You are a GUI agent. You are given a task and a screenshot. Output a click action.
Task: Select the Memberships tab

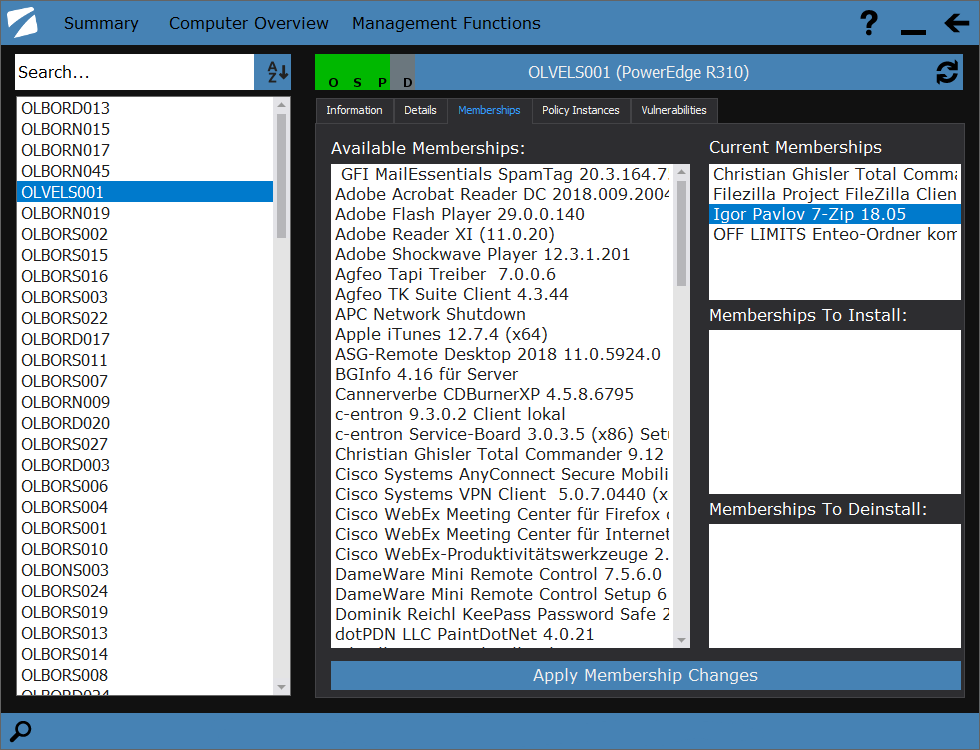[489, 110]
